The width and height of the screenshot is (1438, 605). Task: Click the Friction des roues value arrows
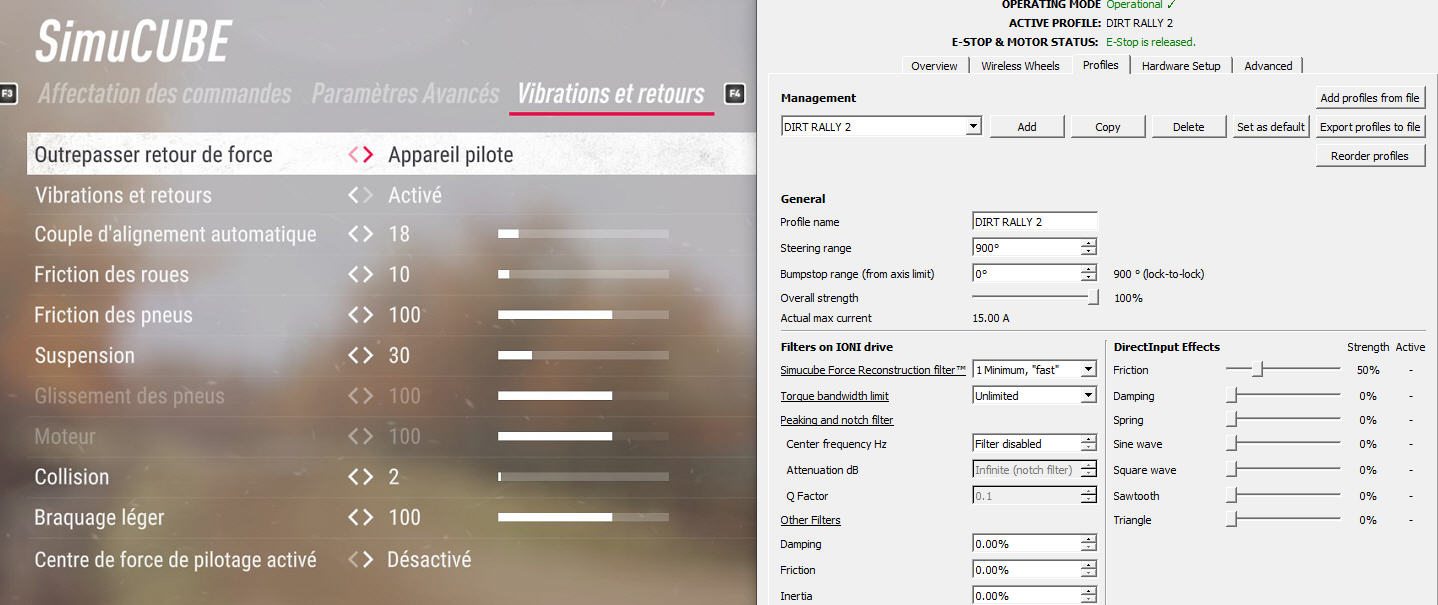[361, 274]
